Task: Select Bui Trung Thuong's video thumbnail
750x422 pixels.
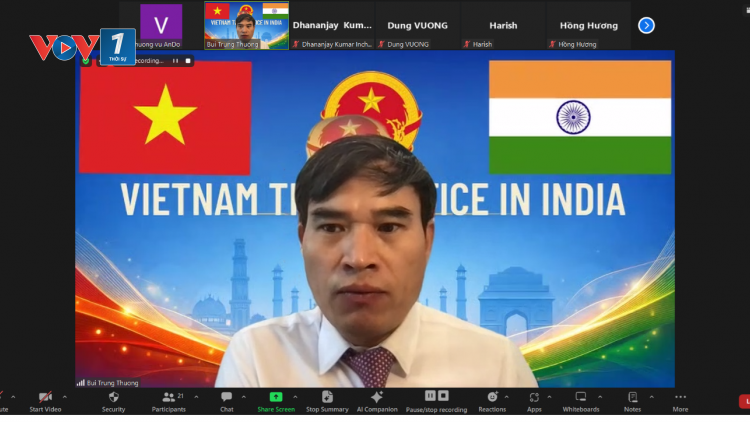Action: pyautogui.click(x=246, y=25)
